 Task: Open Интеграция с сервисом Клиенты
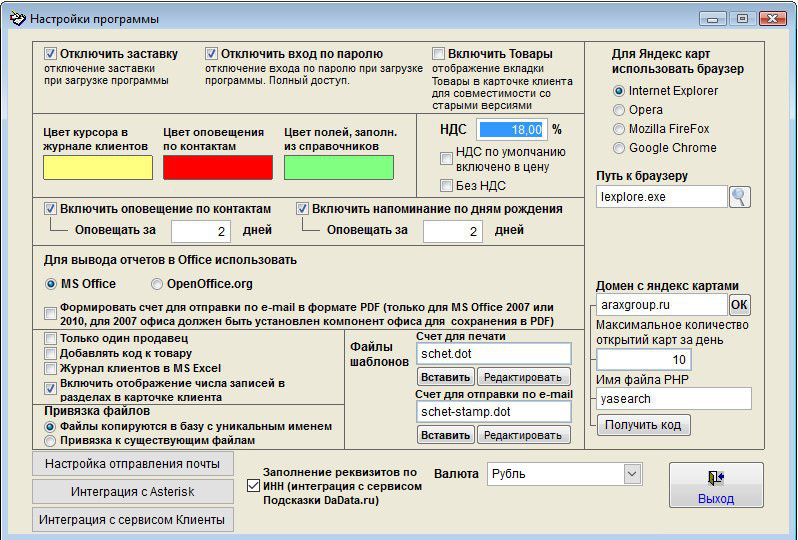133,520
